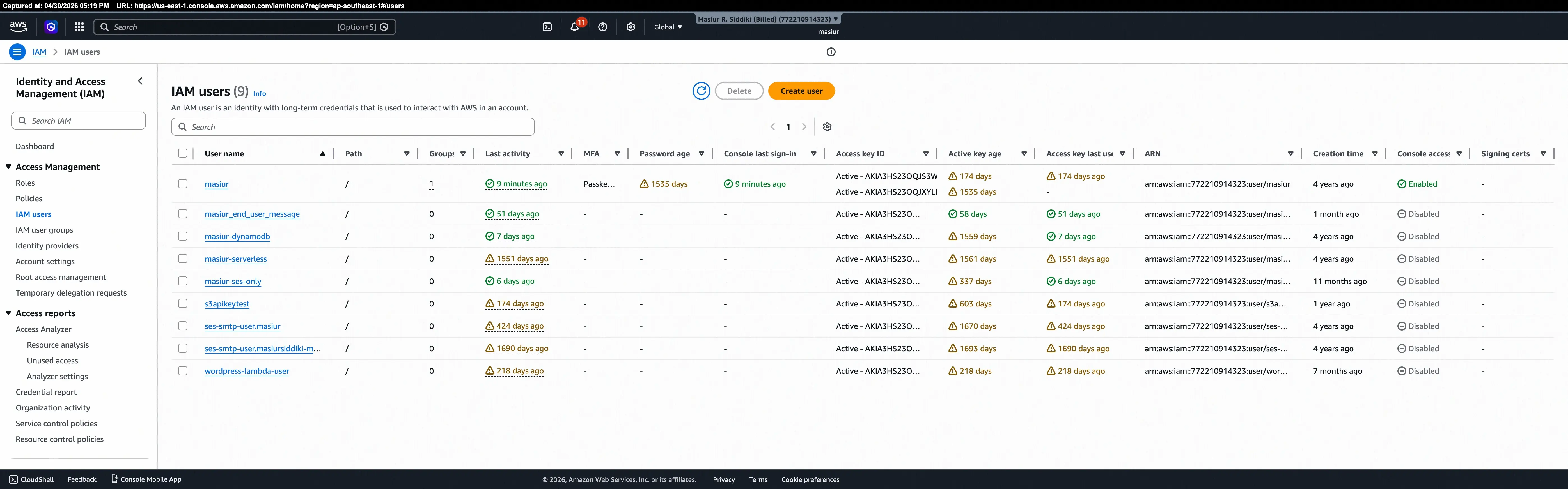Toggle the side navigation hamburger icon
This screenshot has height=489, width=1568.
tap(18, 52)
